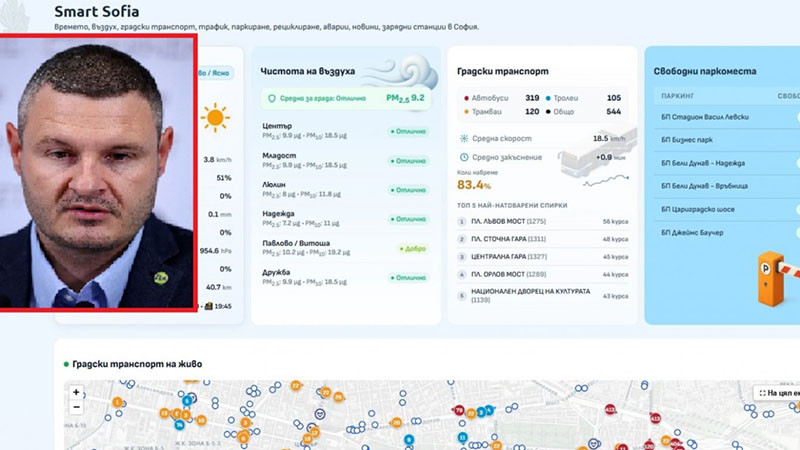800x450 pixels.
Task: Select the blue 11 vehicle marker on map
Action: click(462, 437)
